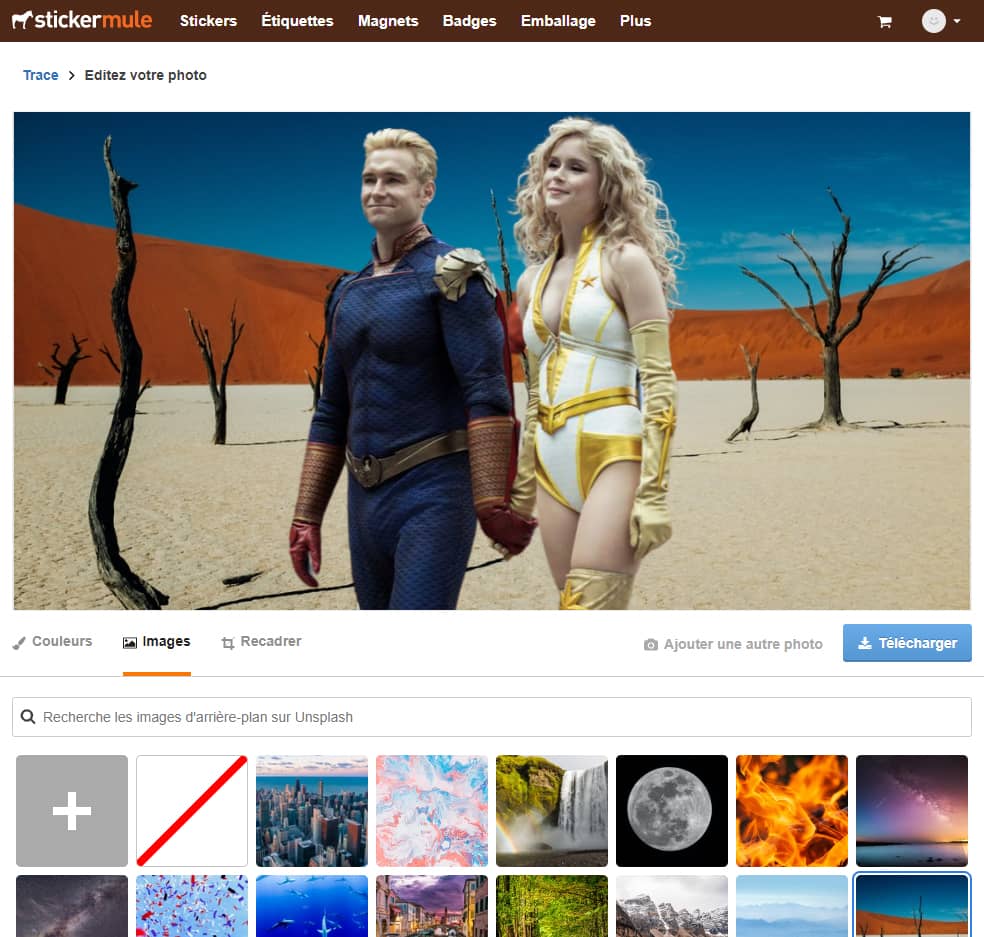Screen dimensions: 984x937
Task: Remove background with red slash tile
Action: pyautogui.click(x=192, y=810)
